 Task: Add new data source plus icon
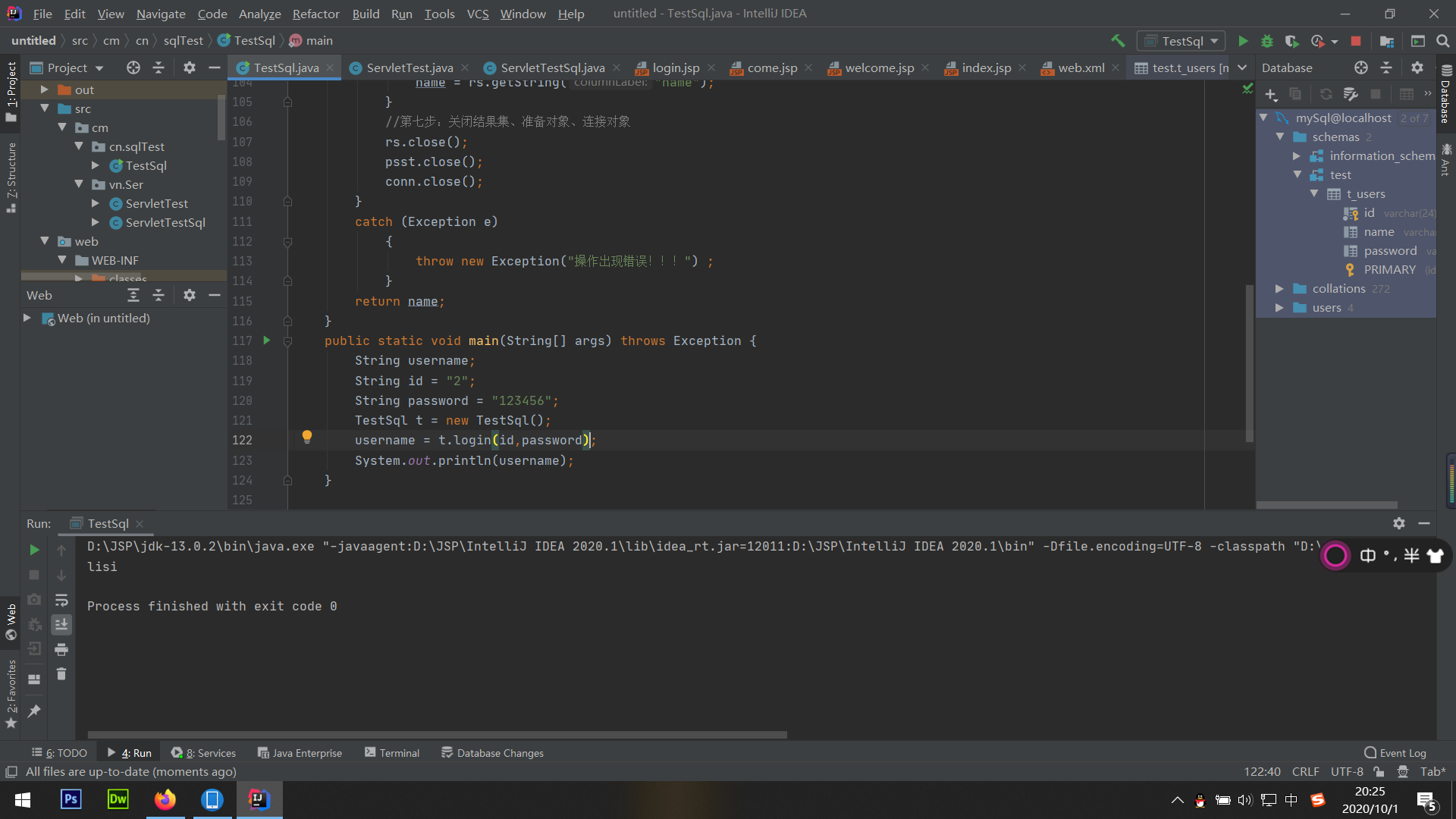pos(1272,94)
